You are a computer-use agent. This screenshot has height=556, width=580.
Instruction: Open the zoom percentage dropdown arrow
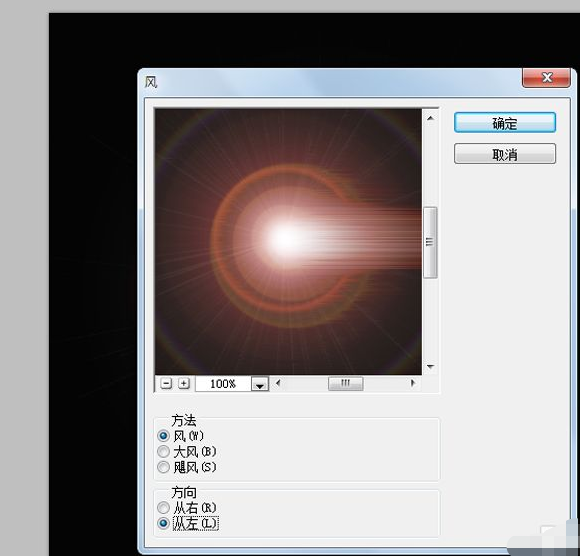pos(260,384)
